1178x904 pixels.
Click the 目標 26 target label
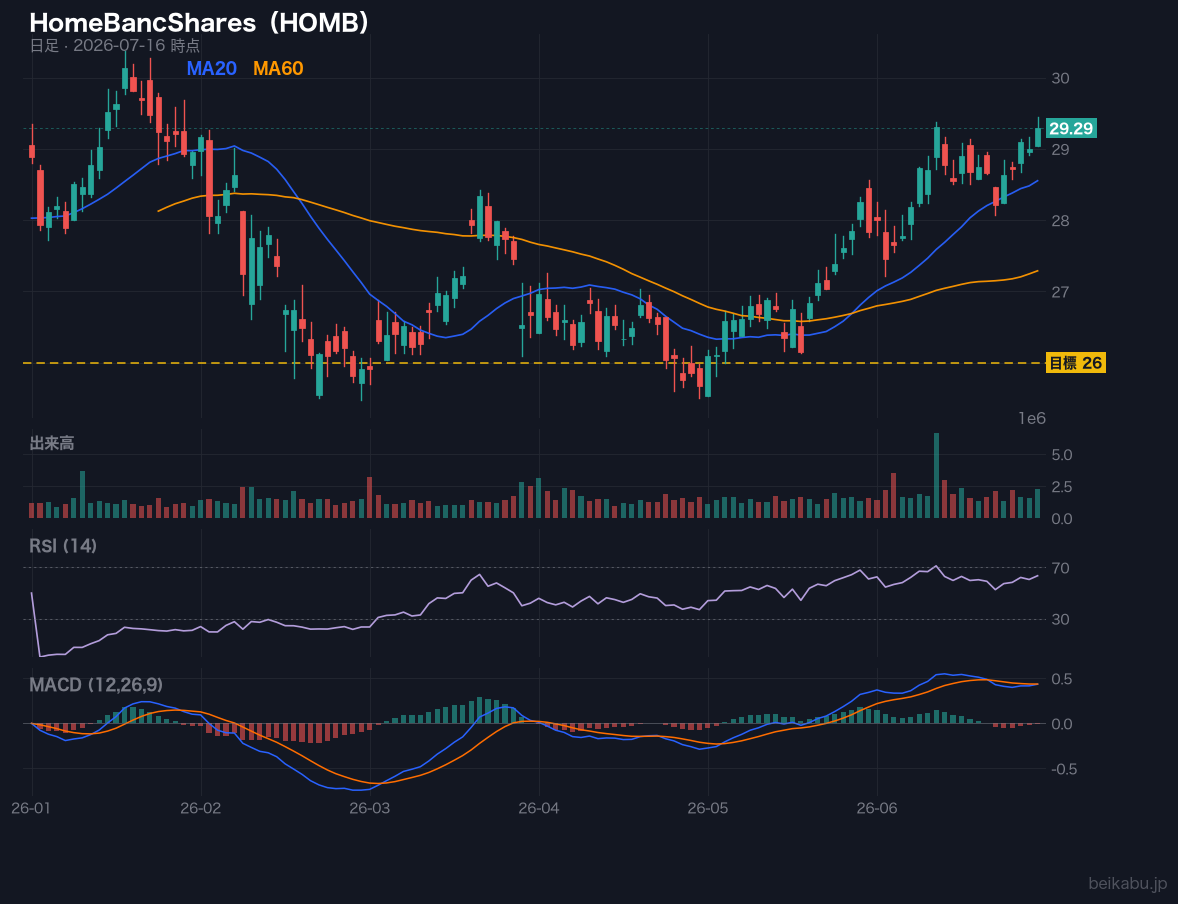[1075, 363]
